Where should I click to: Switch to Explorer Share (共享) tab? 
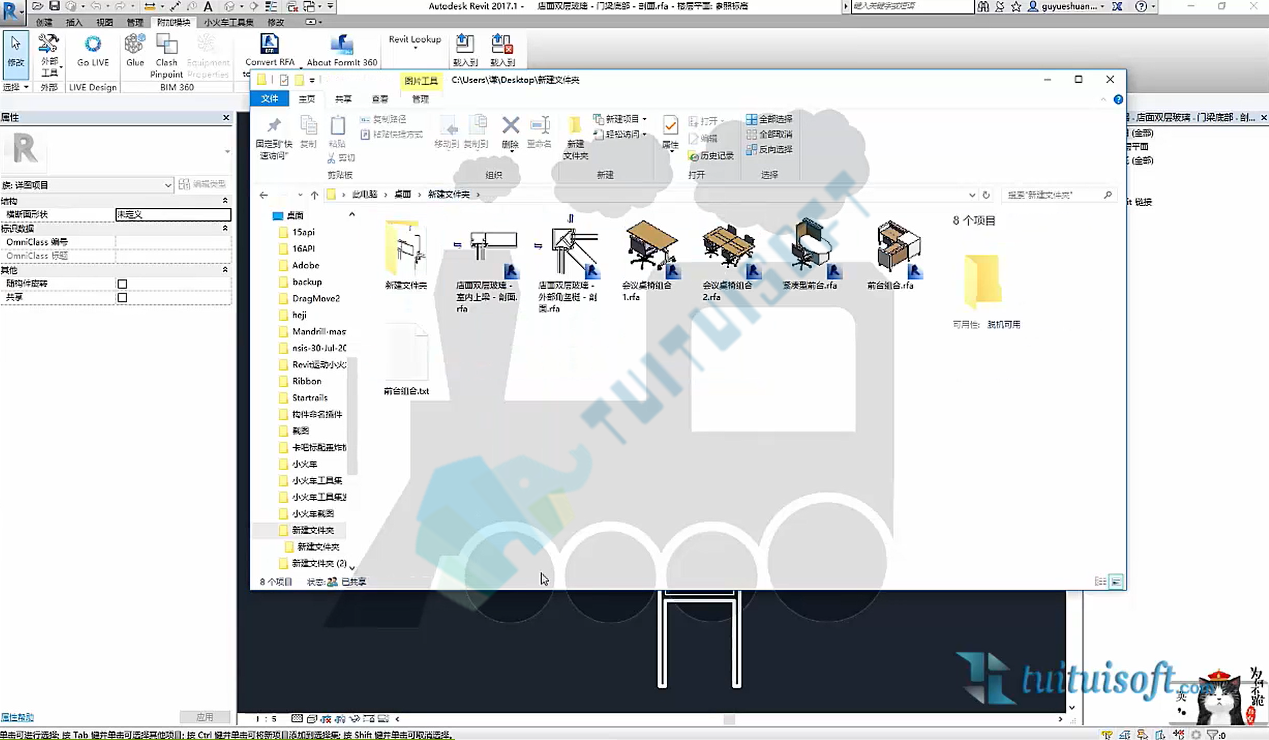pos(343,99)
